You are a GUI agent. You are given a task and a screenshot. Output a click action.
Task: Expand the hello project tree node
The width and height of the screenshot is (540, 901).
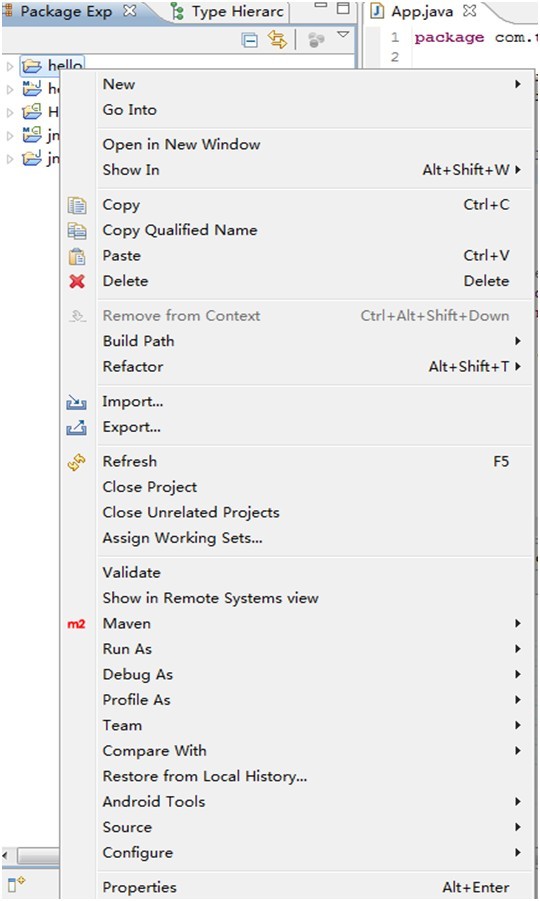click(9, 66)
